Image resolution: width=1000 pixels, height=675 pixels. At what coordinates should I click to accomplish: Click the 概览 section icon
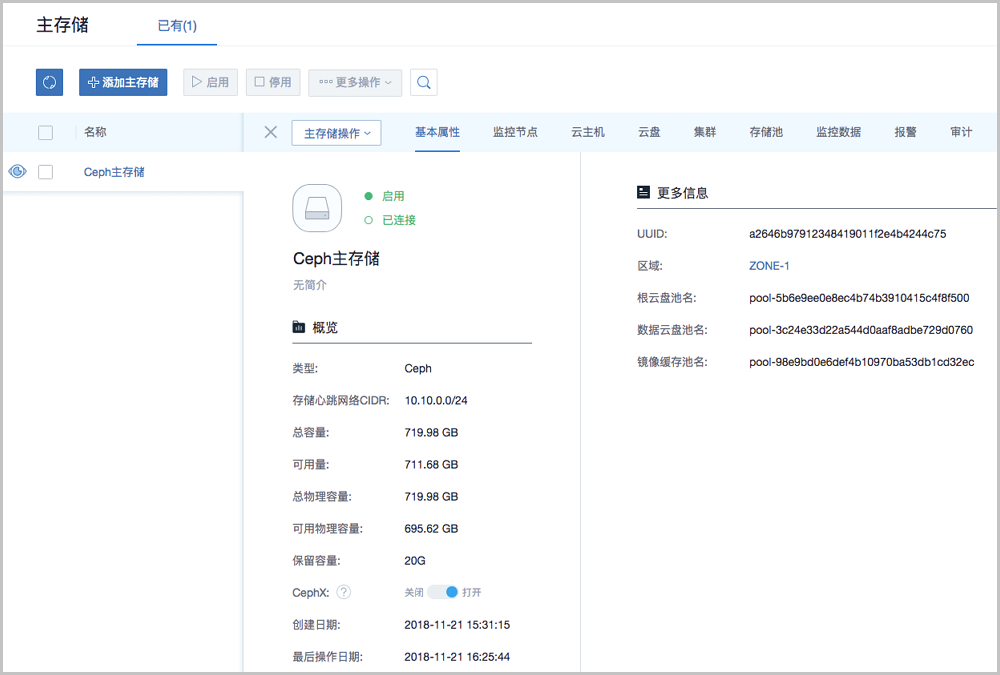tap(298, 327)
